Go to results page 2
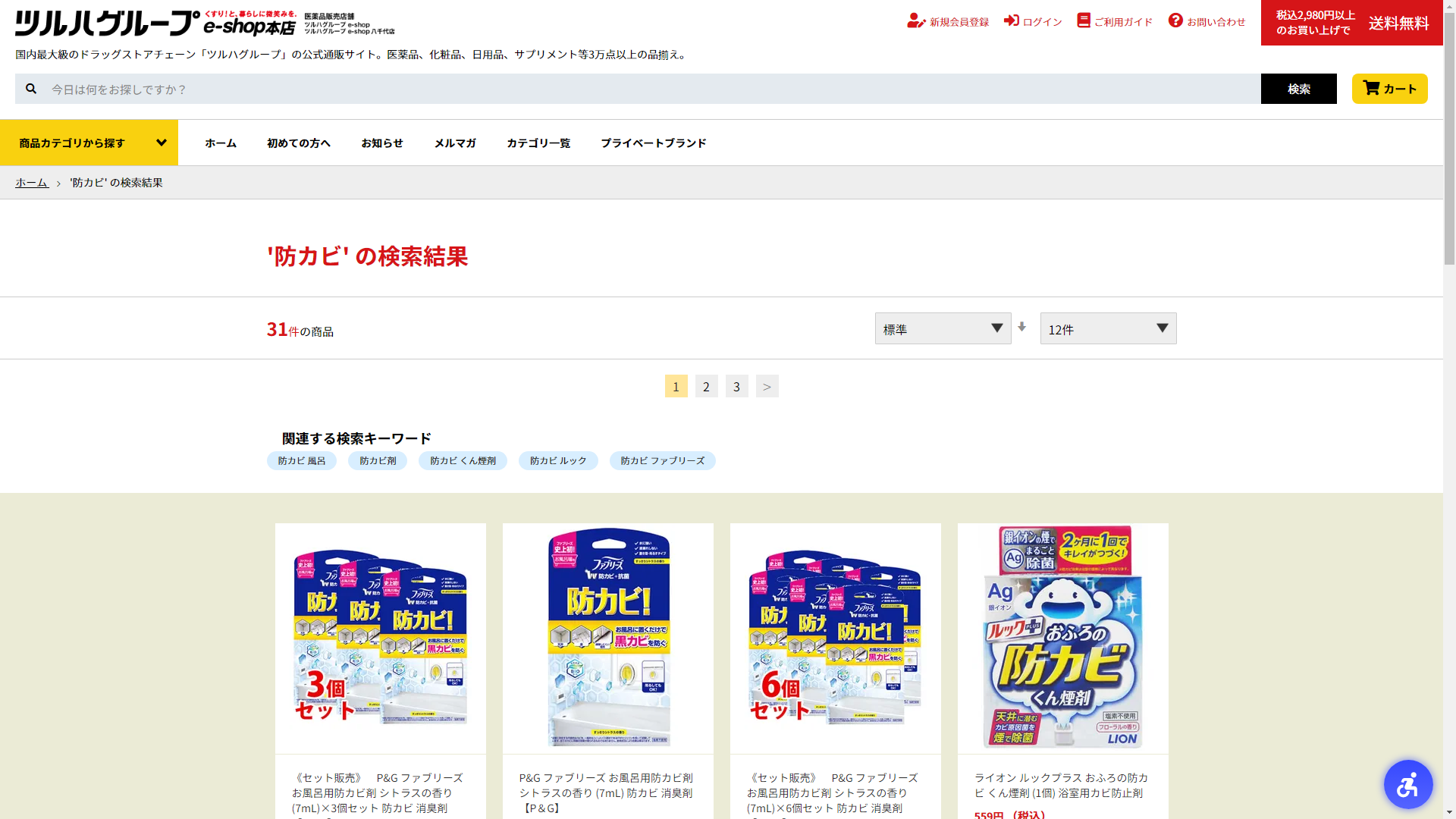The width and height of the screenshot is (1456, 819). click(705, 386)
